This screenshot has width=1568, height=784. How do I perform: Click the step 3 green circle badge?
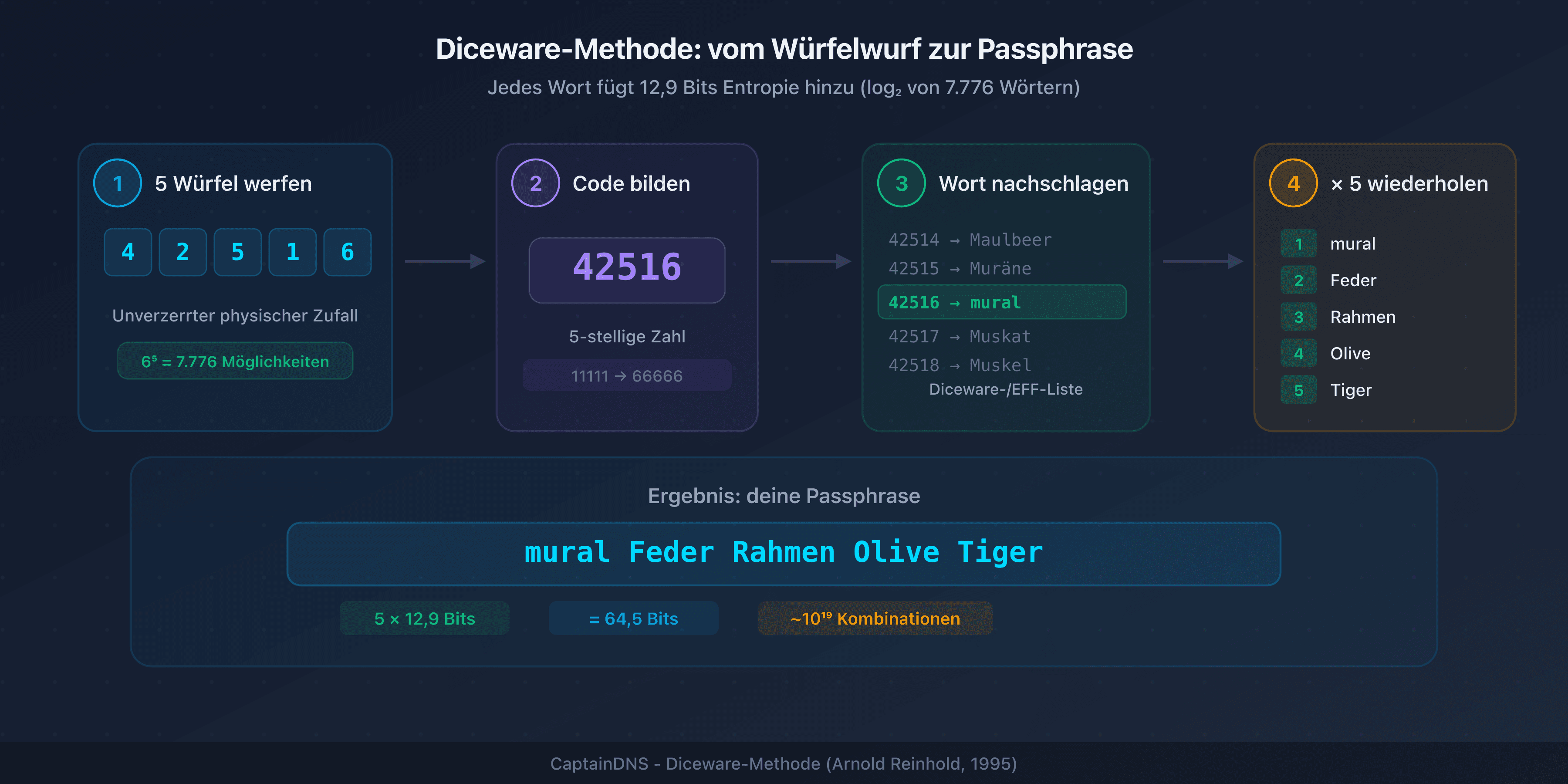(902, 182)
